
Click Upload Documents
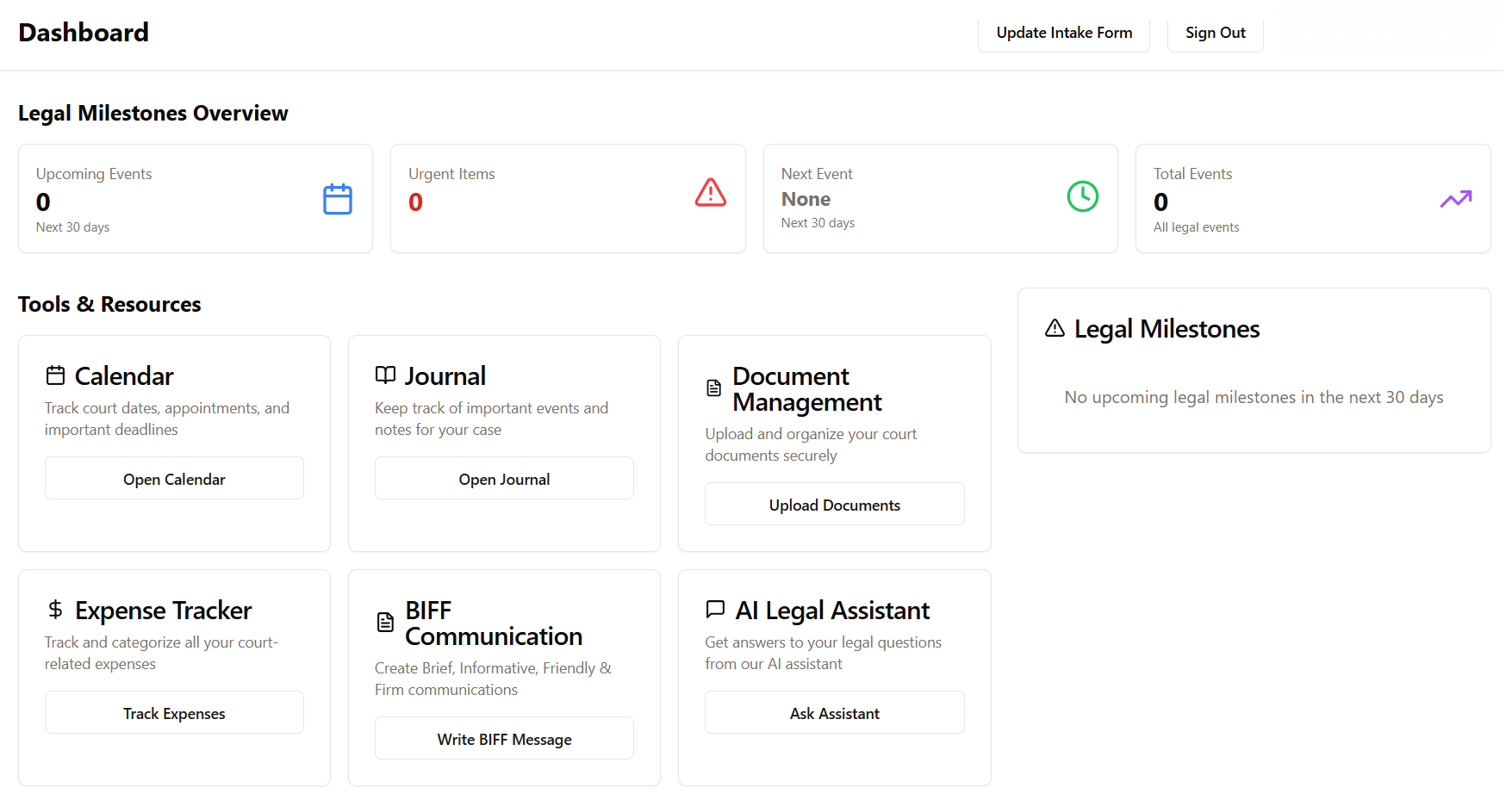point(833,504)
